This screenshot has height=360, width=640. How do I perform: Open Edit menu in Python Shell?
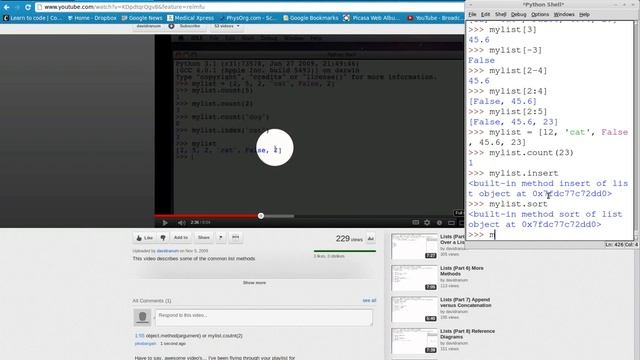pyautogui.click(x=485, y=14)
